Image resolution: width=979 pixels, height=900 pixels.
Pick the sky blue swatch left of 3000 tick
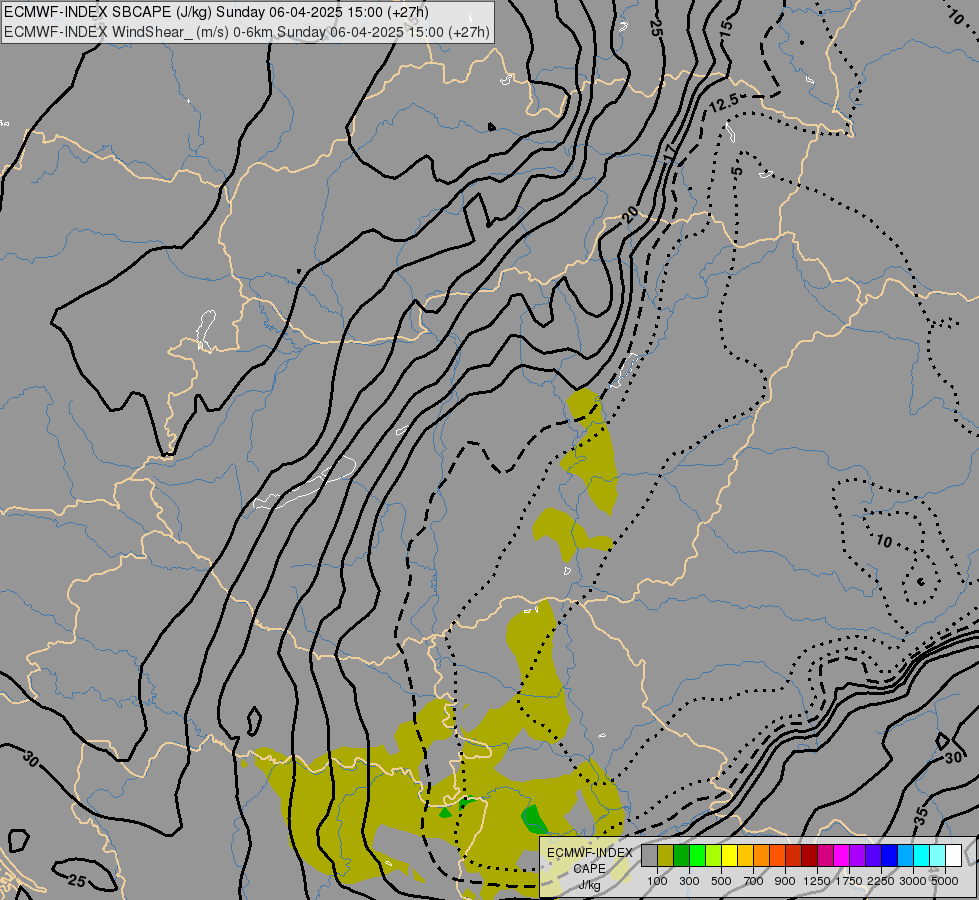[x=905, y=856]
